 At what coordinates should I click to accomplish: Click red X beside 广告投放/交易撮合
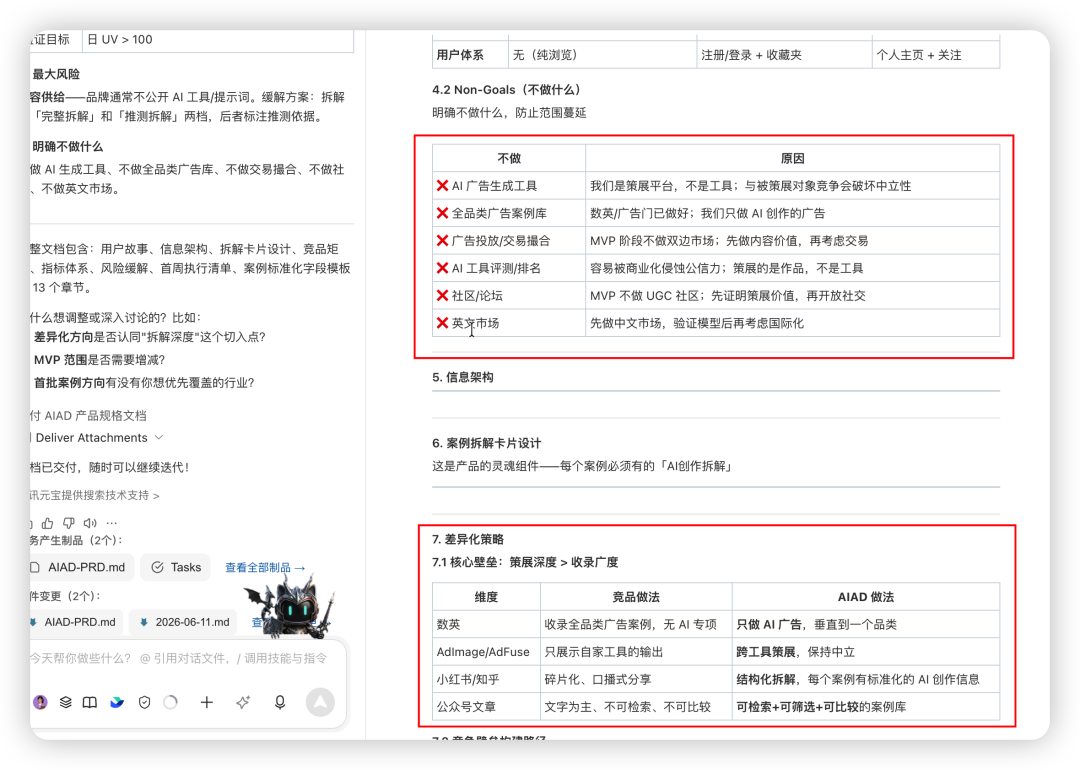[x=442, y=240]
